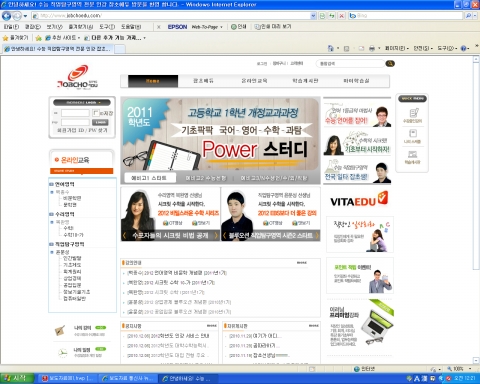Viewport: 480px width, 384px height.
Task: Click the red Stop loading icon
Action: (342, 16)
